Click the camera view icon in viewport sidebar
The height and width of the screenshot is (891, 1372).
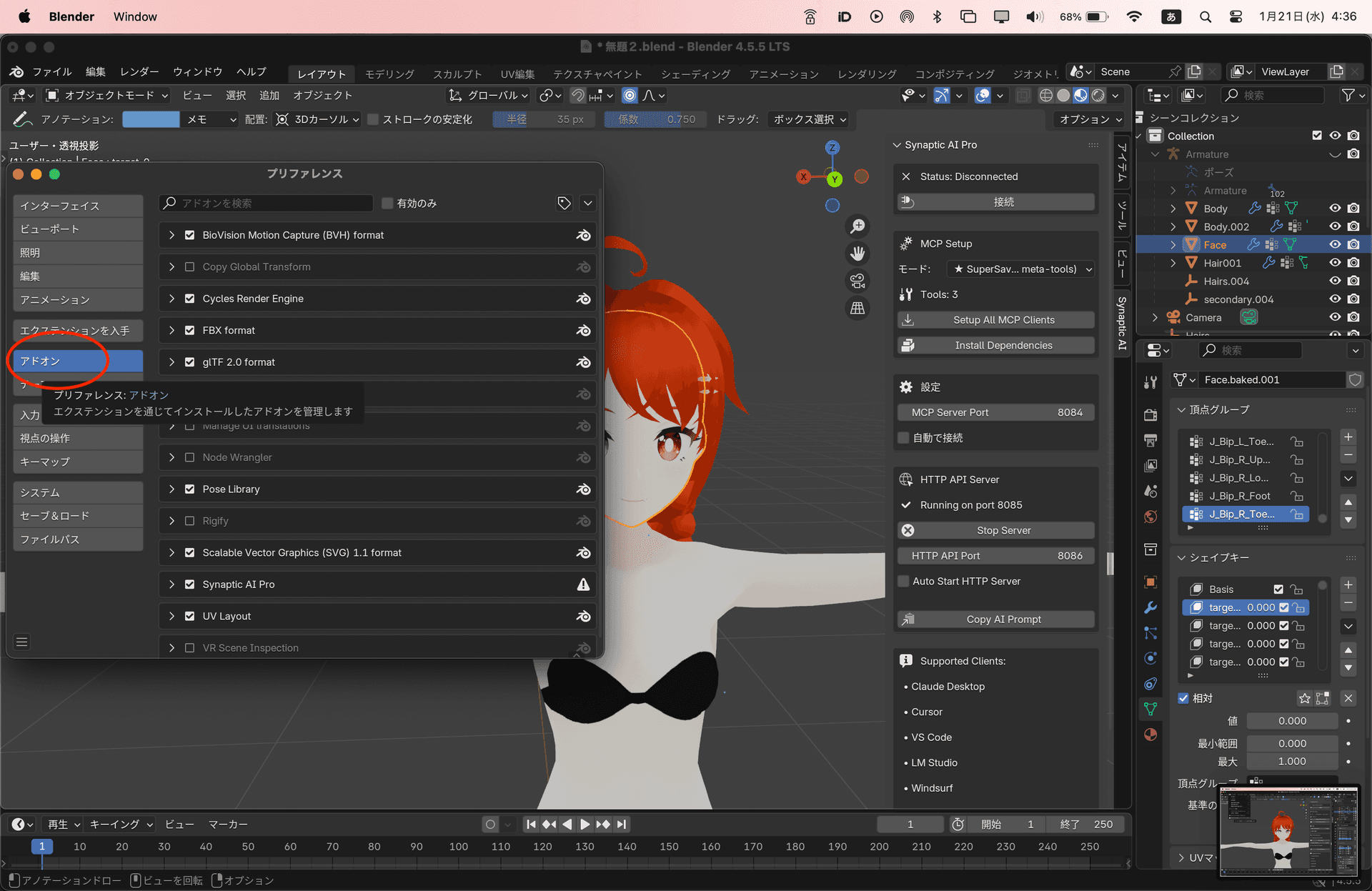pos(857,281)
